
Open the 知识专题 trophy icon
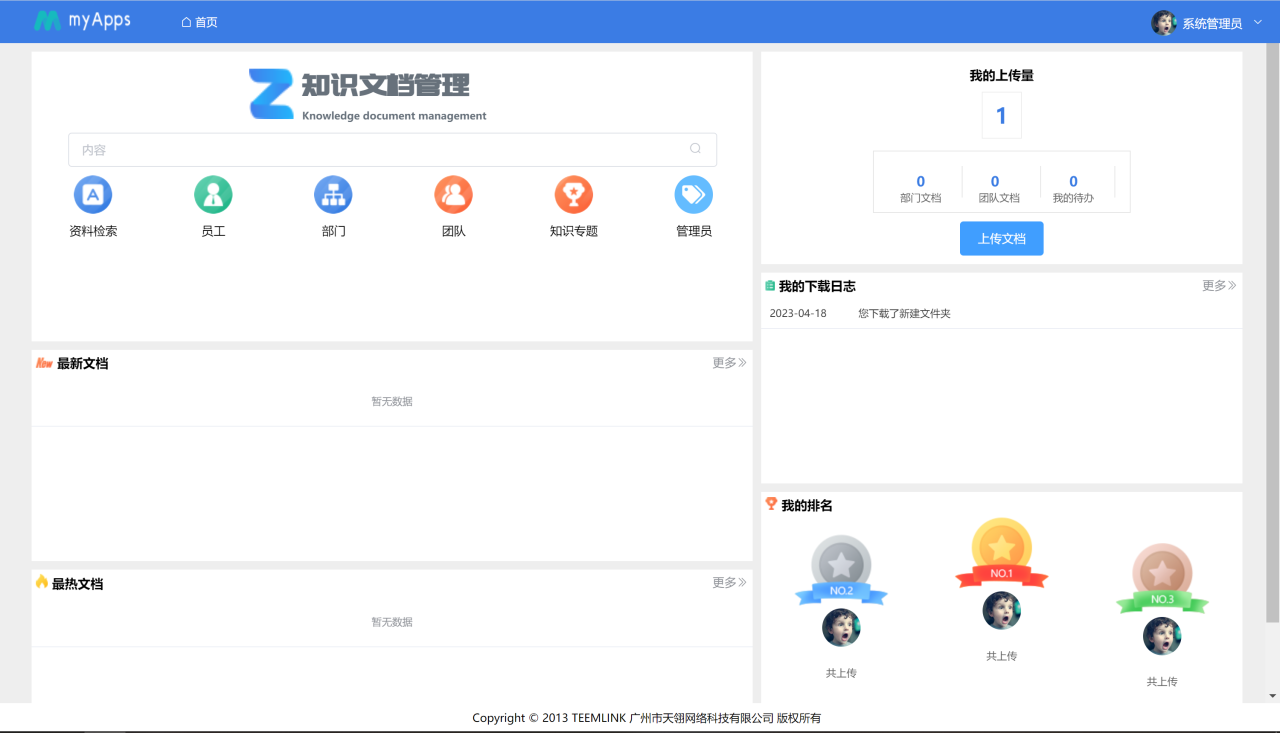click(573, 194)
